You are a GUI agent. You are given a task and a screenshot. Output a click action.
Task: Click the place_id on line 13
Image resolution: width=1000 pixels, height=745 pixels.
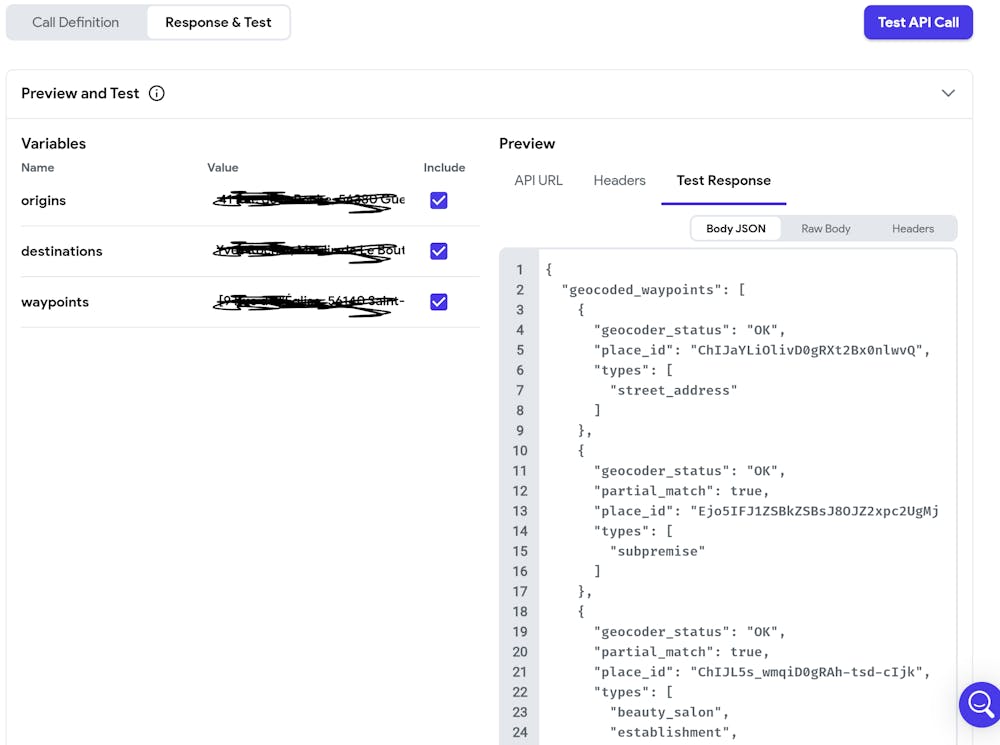pos(765,511)
